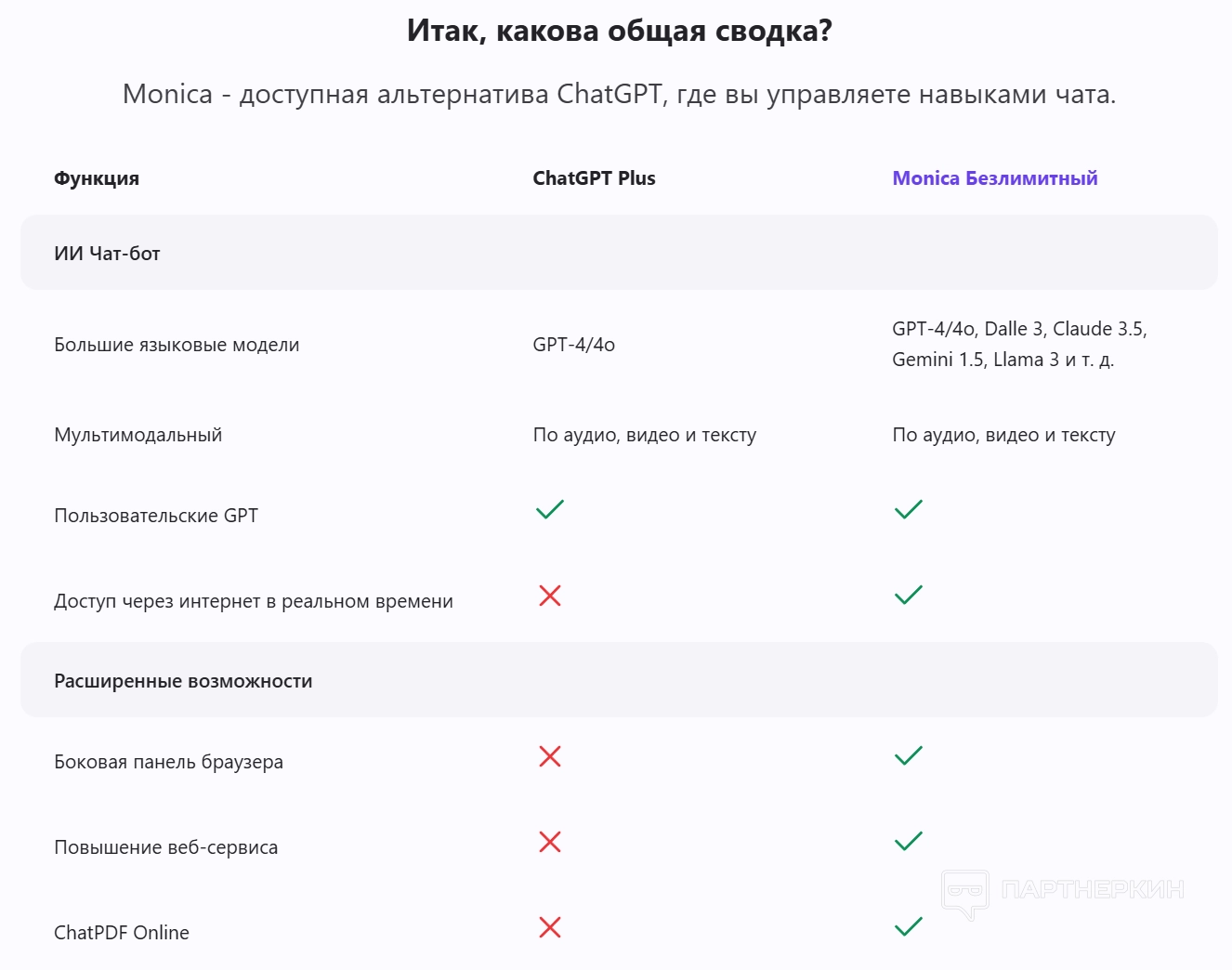Click Monica checkmark for Повышение веб-сервиса
This screenshot has height=970, width=1232.
[x=908, y=841]
